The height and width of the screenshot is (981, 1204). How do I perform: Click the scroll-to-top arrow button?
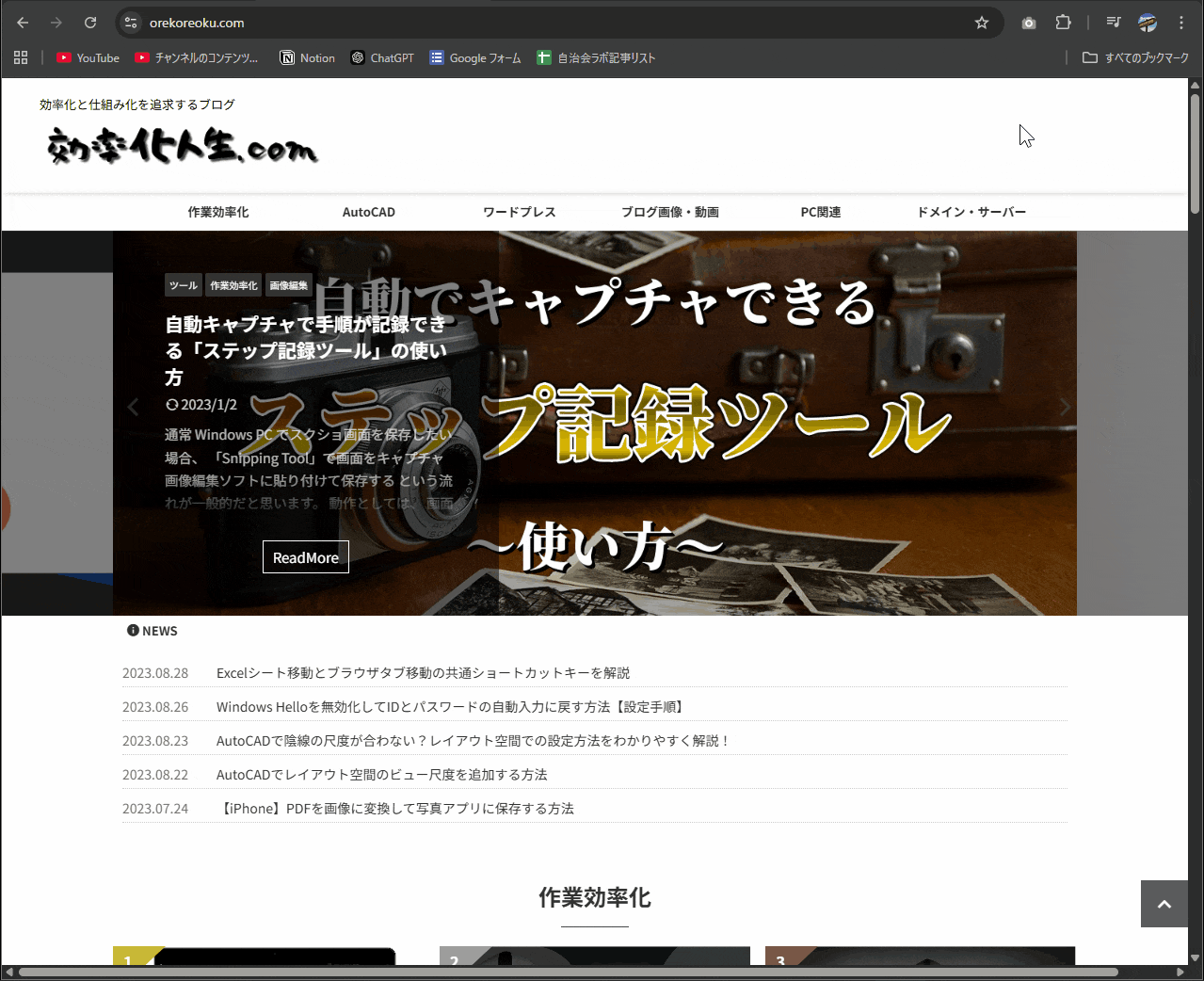click(1164, 904)
